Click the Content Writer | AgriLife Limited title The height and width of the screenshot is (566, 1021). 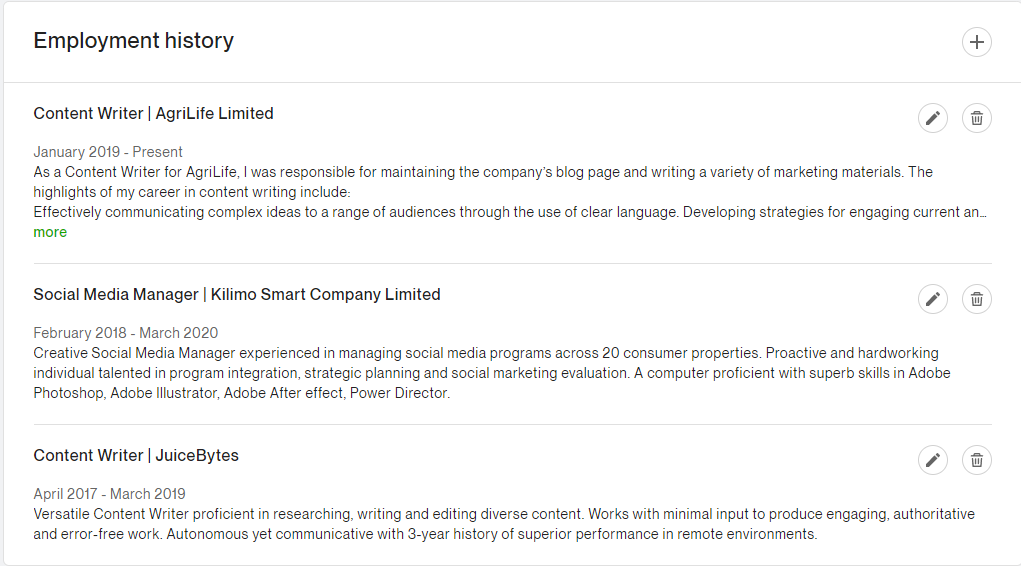153,113
